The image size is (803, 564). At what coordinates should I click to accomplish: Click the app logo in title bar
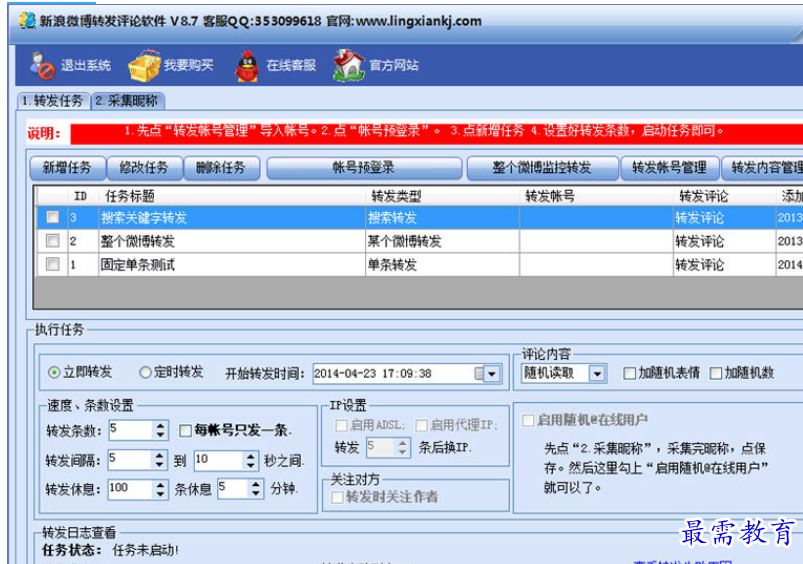27,20
